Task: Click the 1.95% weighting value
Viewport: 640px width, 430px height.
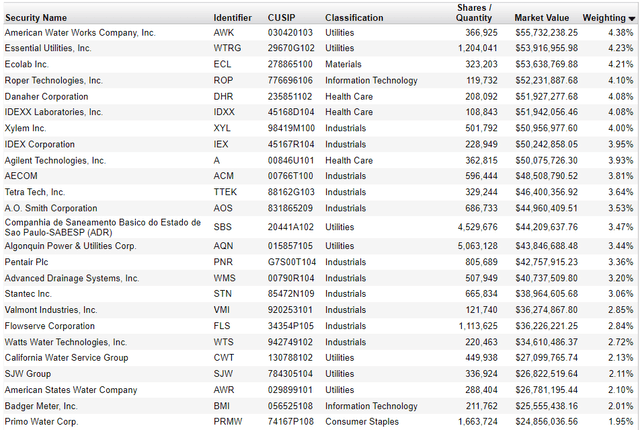Action: click(x=620, y=422)
